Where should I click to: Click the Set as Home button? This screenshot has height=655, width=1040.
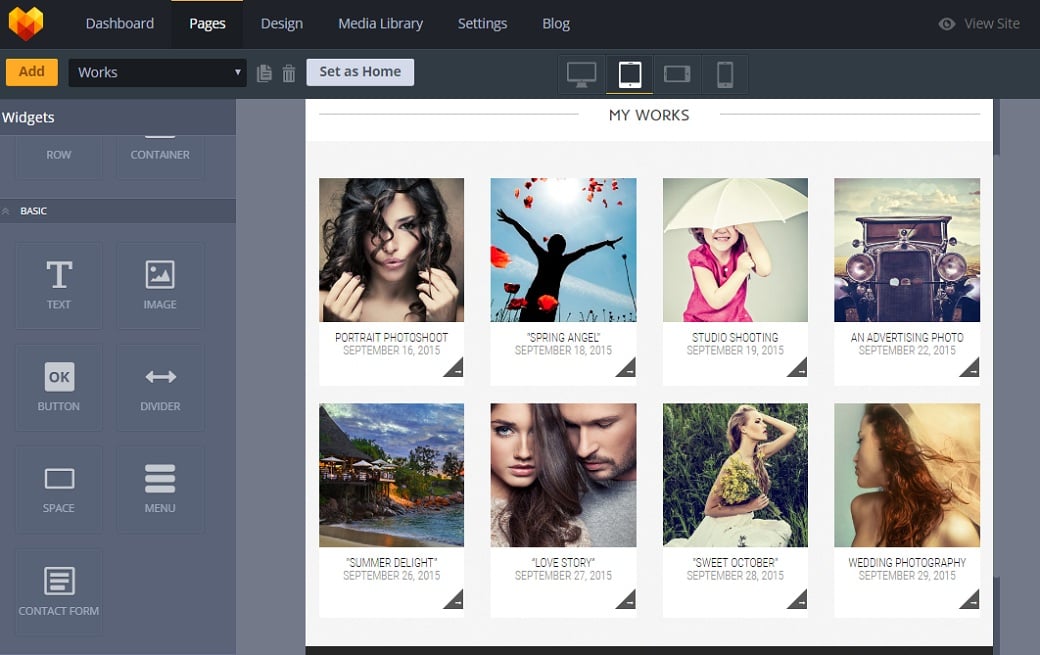[x=360, y=72]
